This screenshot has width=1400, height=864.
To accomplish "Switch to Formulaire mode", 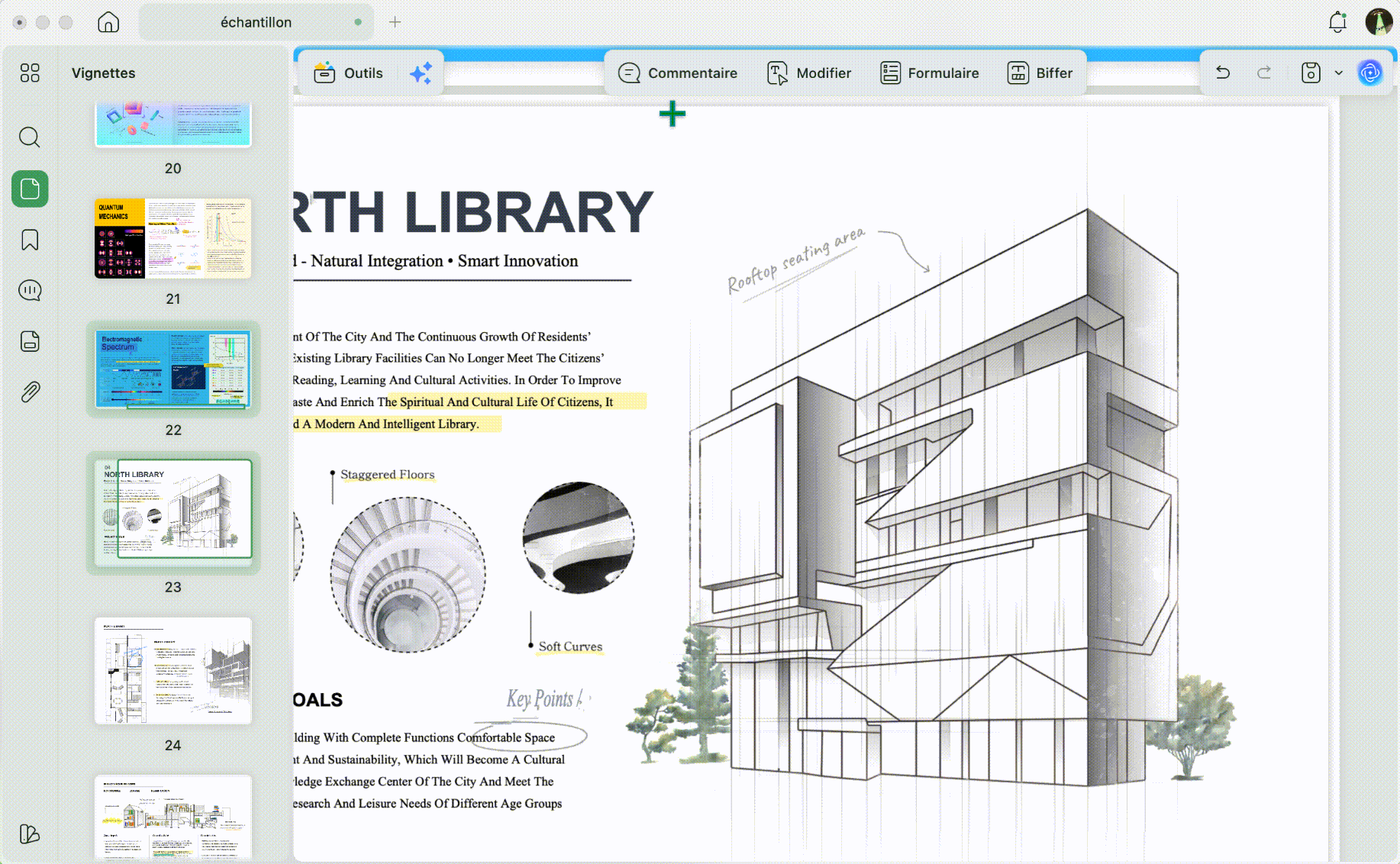I will pyautogui.click(x=930, y=73).
